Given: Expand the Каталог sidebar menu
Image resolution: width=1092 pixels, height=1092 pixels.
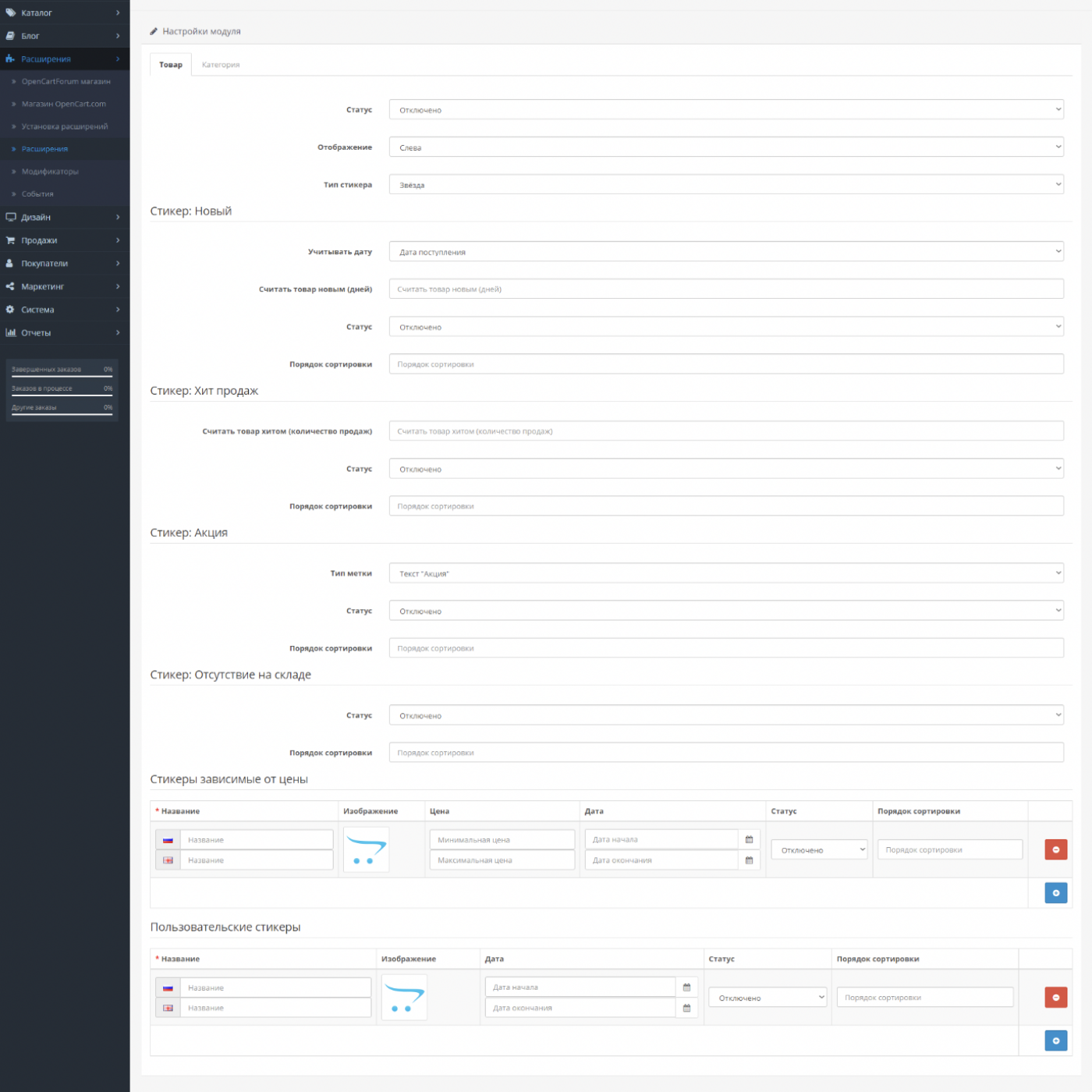Looking at the screenshot, I should pyautogui.click(x=62, y=12).
